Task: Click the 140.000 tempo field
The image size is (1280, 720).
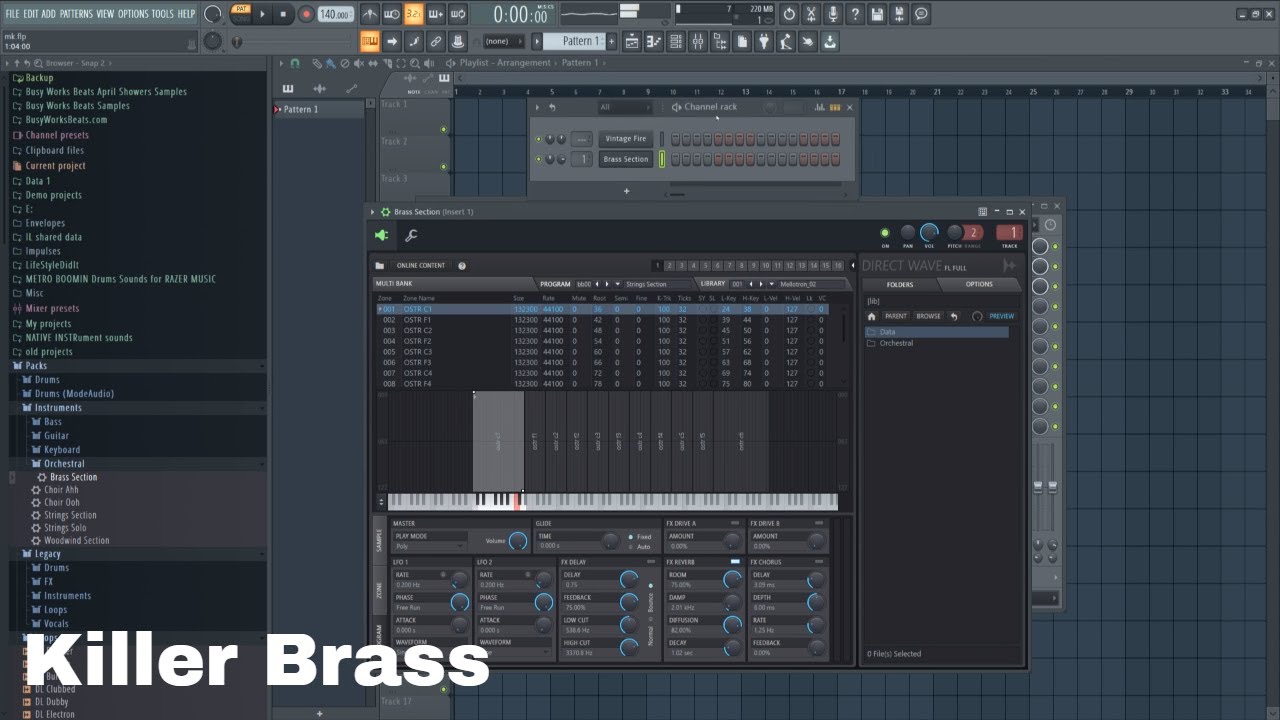Action: click(335, 14)
